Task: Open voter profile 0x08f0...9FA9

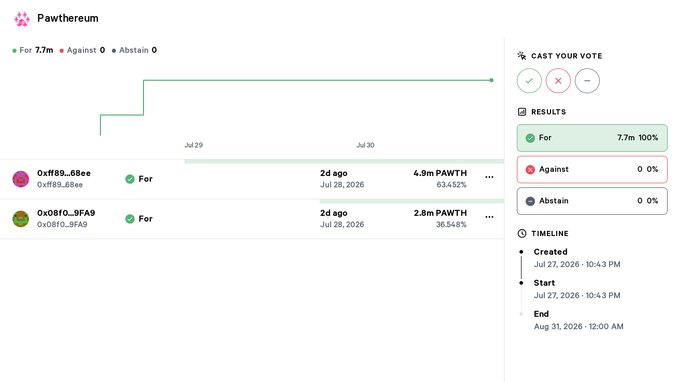Action: [x=66, y=213]
